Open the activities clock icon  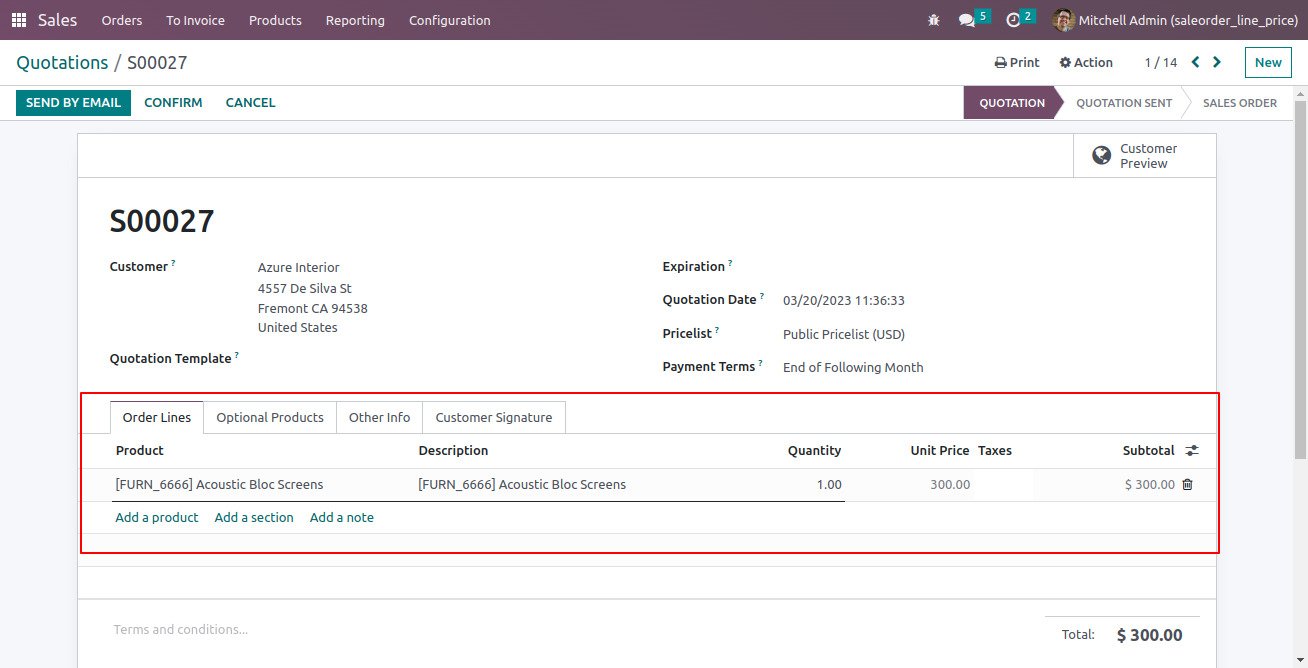[1013, 20]
